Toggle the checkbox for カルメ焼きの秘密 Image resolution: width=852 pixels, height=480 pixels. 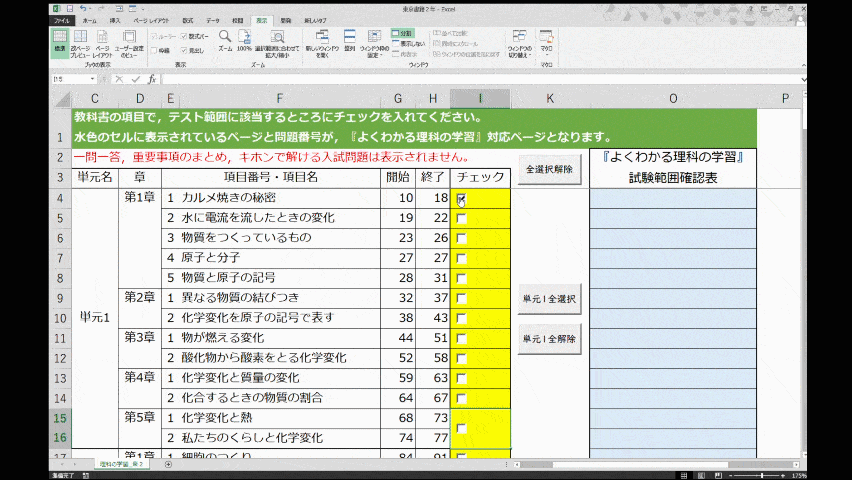tap(461, 199)
